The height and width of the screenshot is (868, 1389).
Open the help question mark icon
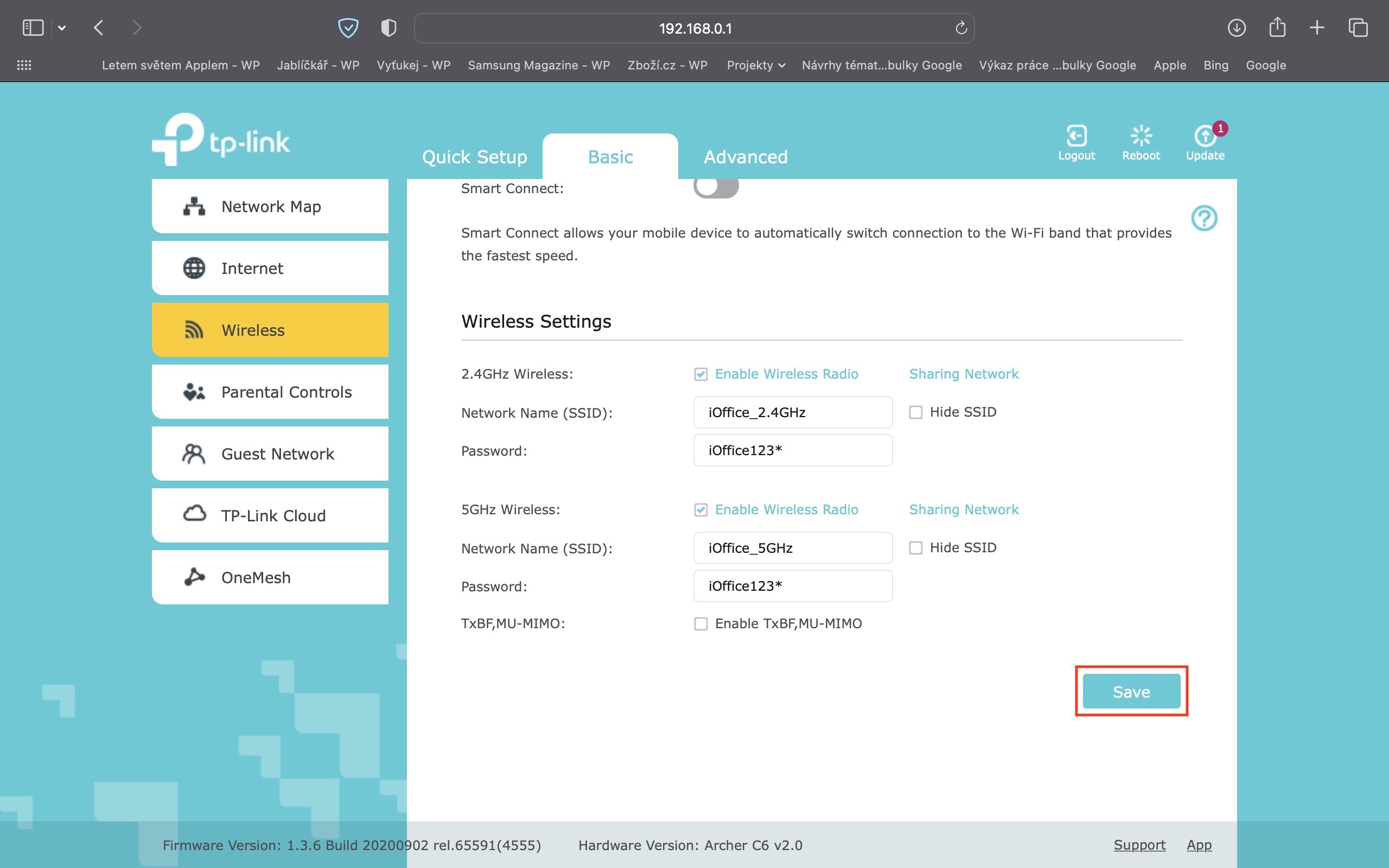click(x=1203, y=218)
